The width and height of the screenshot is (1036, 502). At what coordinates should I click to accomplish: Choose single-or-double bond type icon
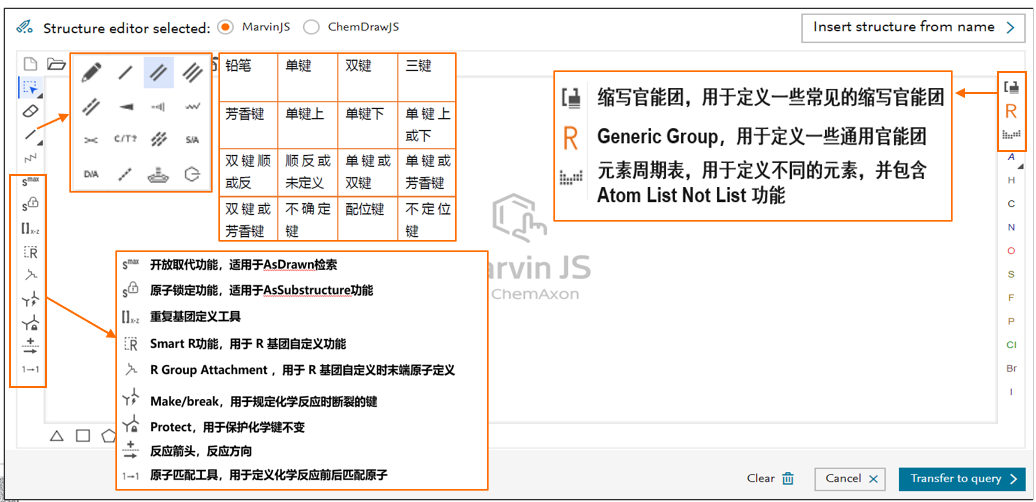click(159, 139)
